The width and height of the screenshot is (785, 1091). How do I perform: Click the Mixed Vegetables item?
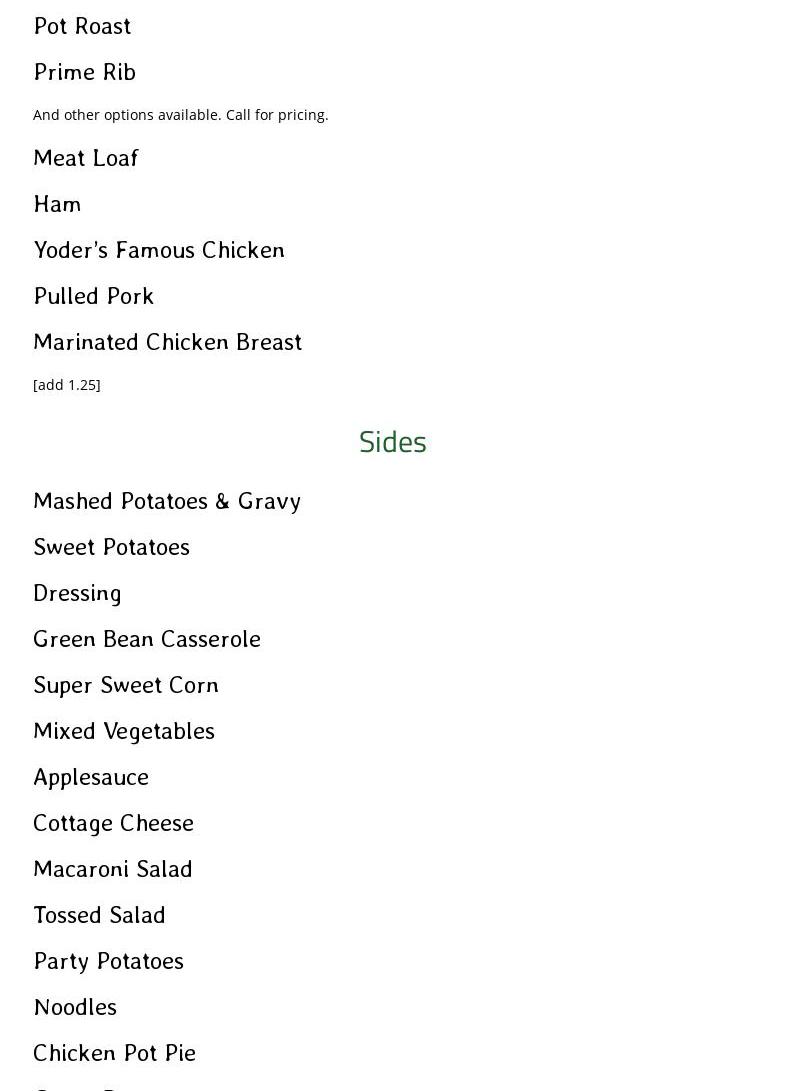point(124,731)
